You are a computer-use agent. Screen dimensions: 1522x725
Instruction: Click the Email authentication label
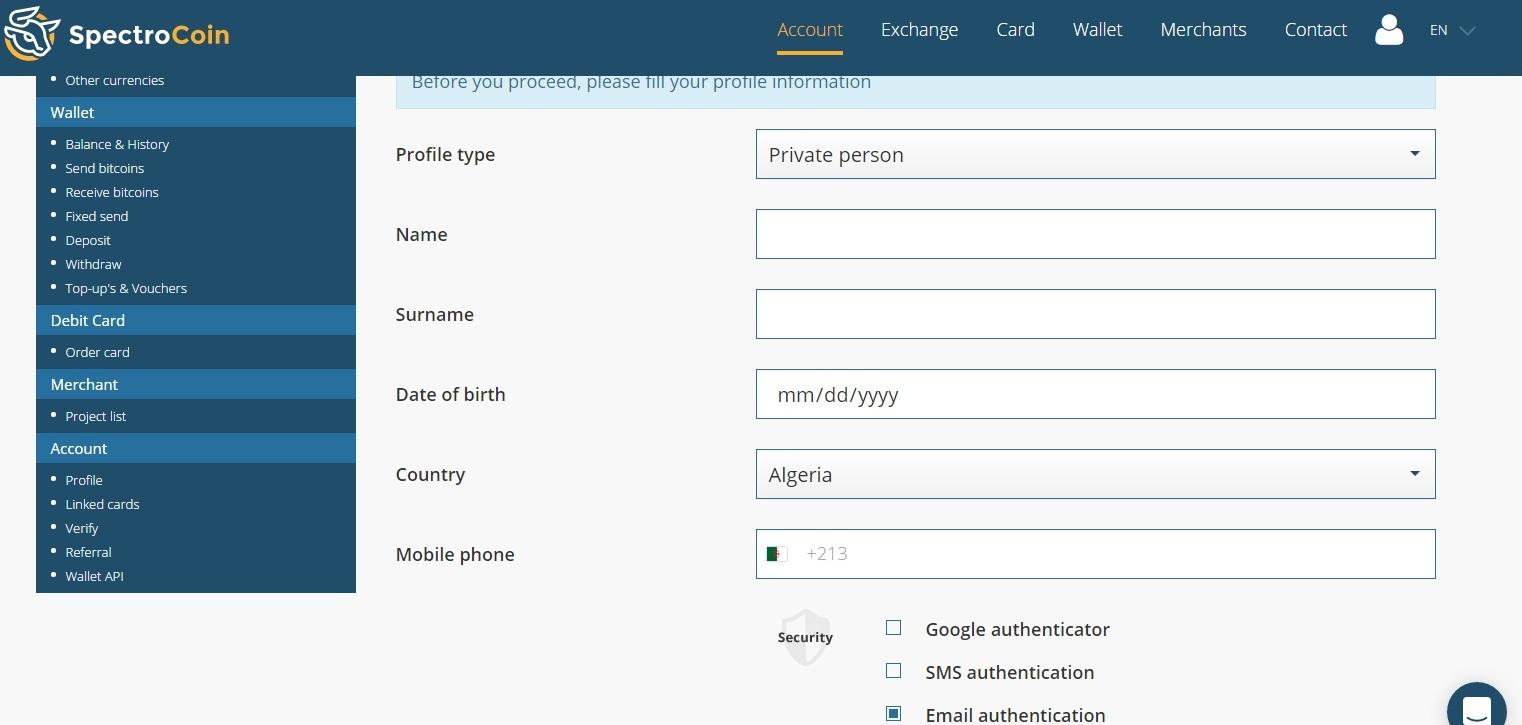(x=1015, y=715)
